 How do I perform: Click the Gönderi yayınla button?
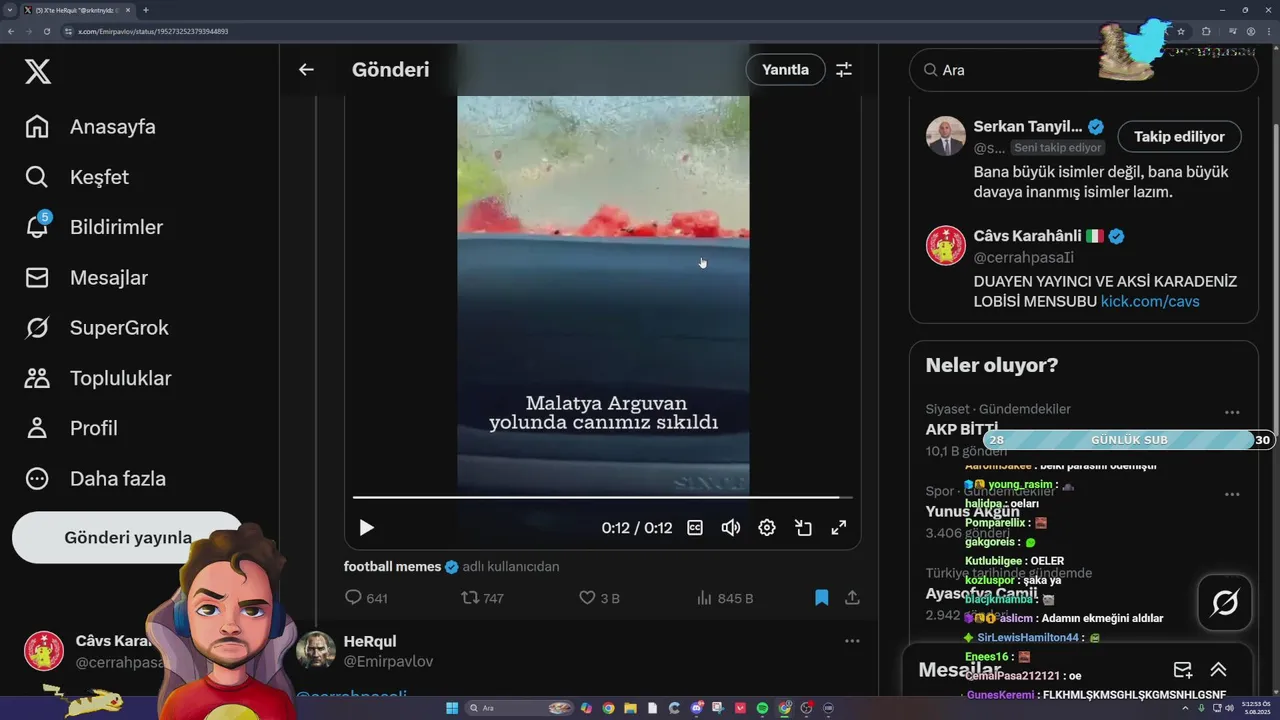pyautogui.click(x=128, y=537)
